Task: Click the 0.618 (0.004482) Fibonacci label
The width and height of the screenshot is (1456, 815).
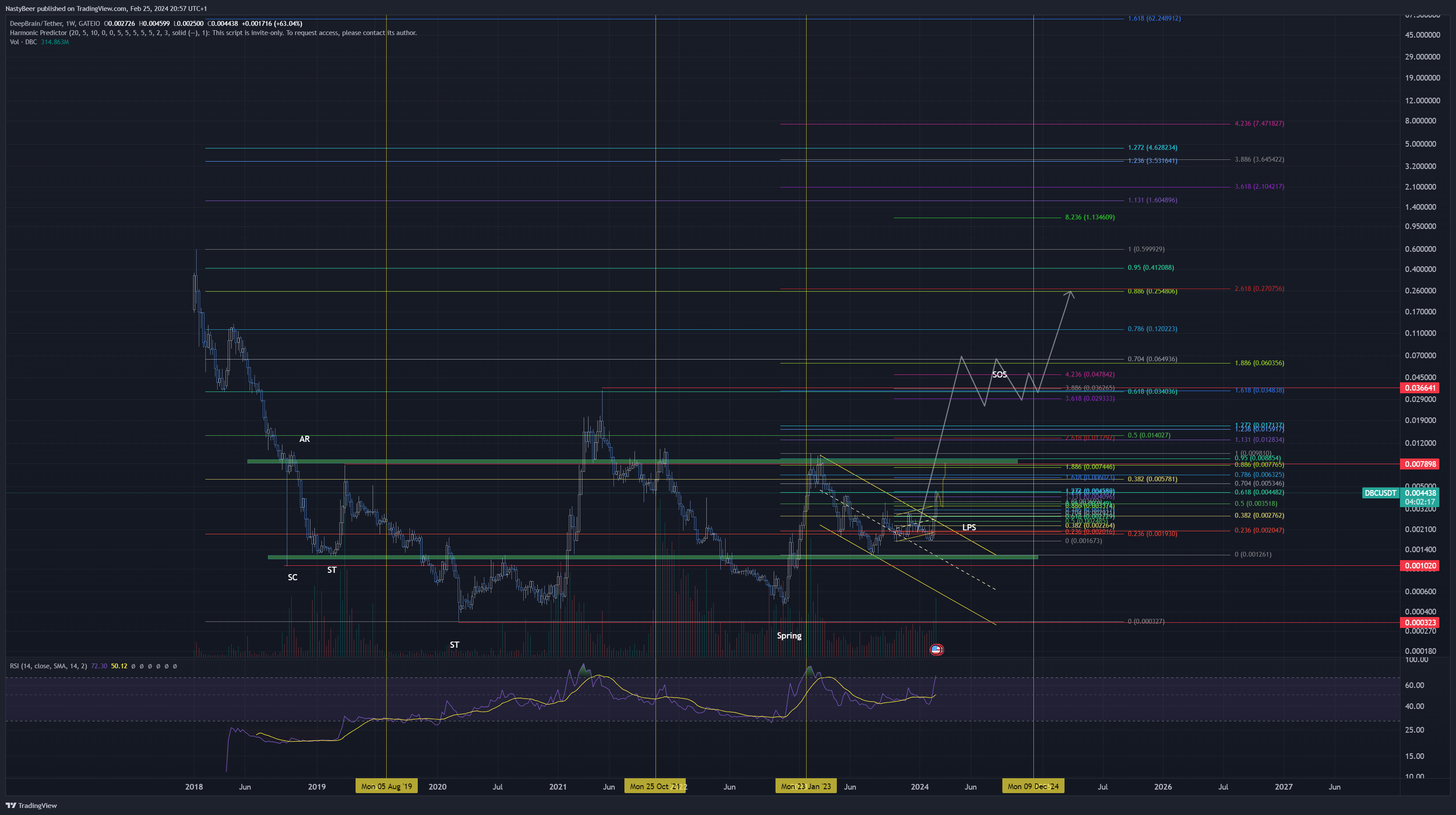Action: tap(1259, 493)
